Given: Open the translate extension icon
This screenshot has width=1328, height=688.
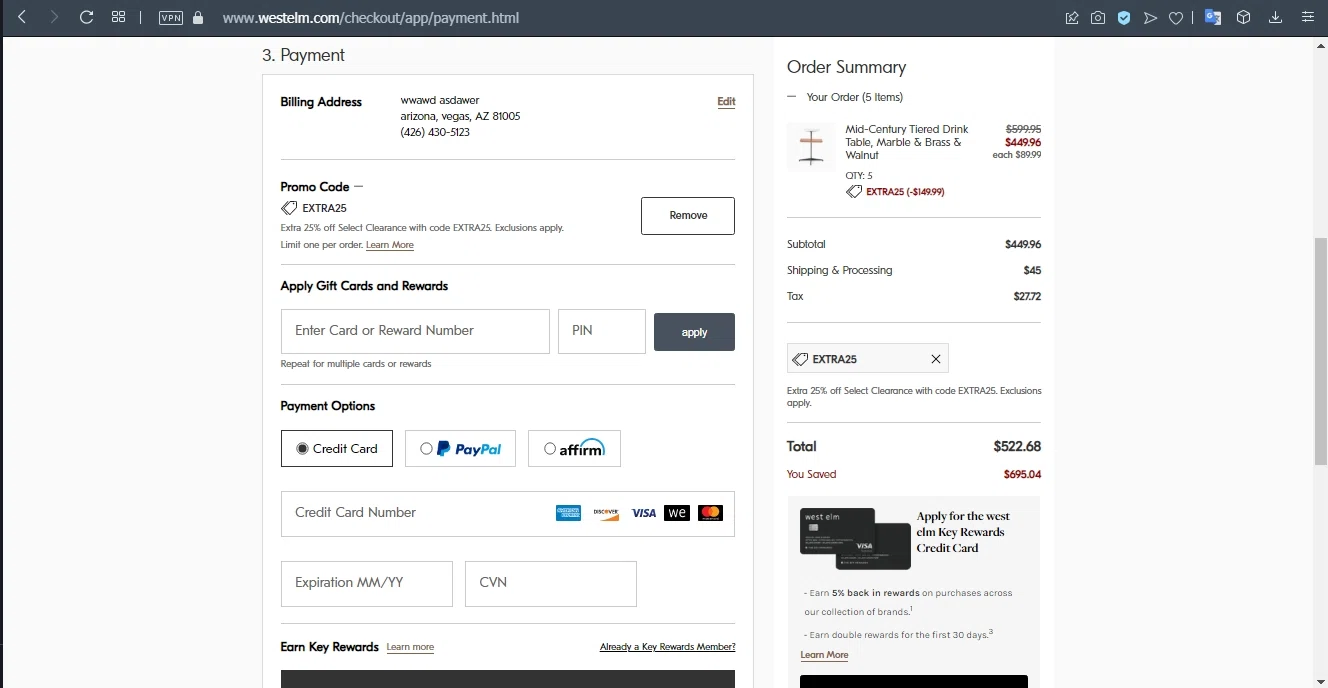Looking at the screenshot, I should (1213, 17).
